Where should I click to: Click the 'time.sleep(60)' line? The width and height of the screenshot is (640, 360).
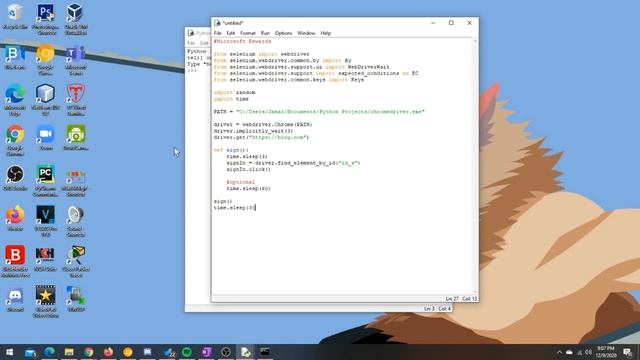(x=249, y=189)
